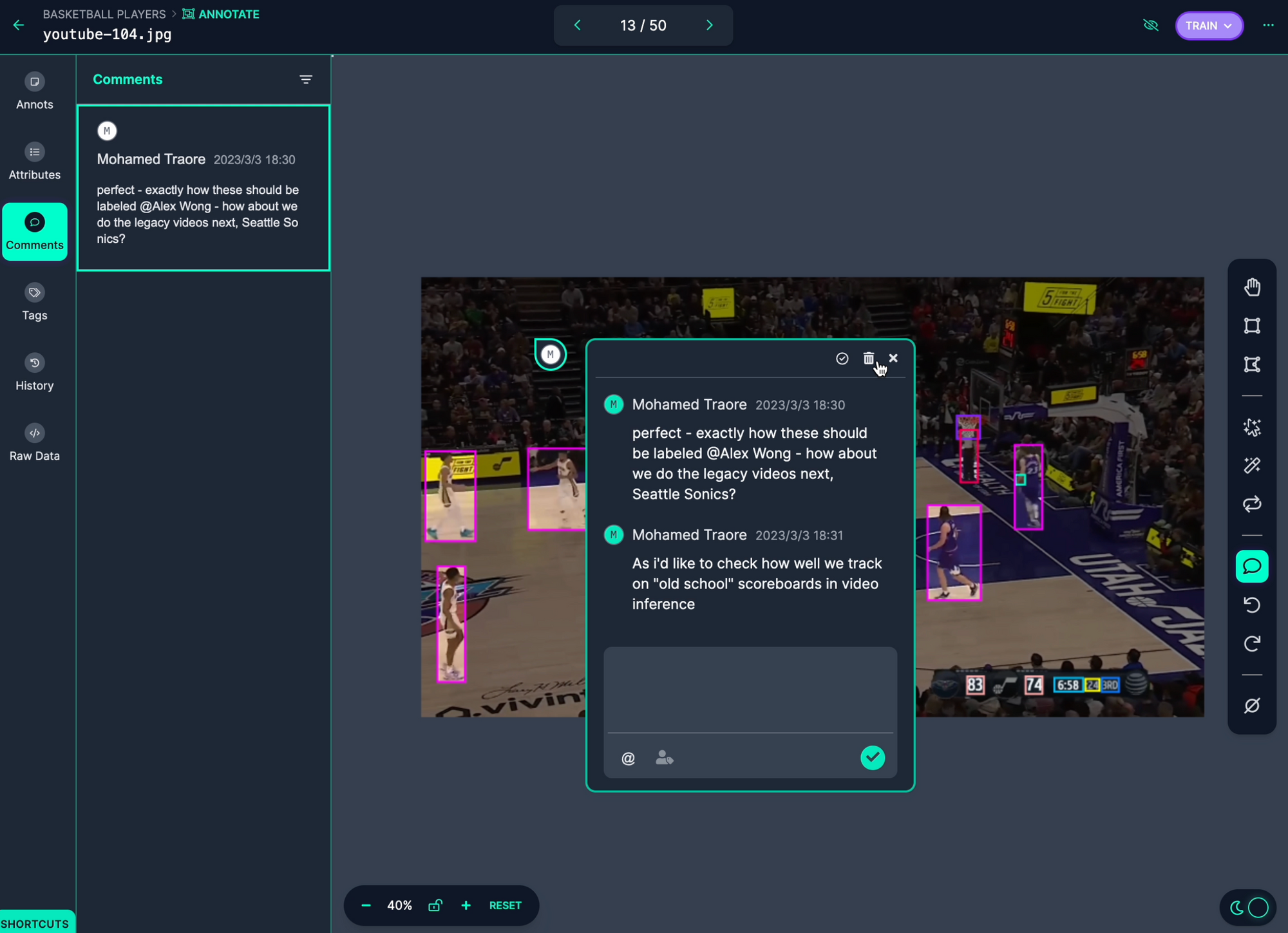
Task: Switch to the History tab
Action: click(35, 372)
